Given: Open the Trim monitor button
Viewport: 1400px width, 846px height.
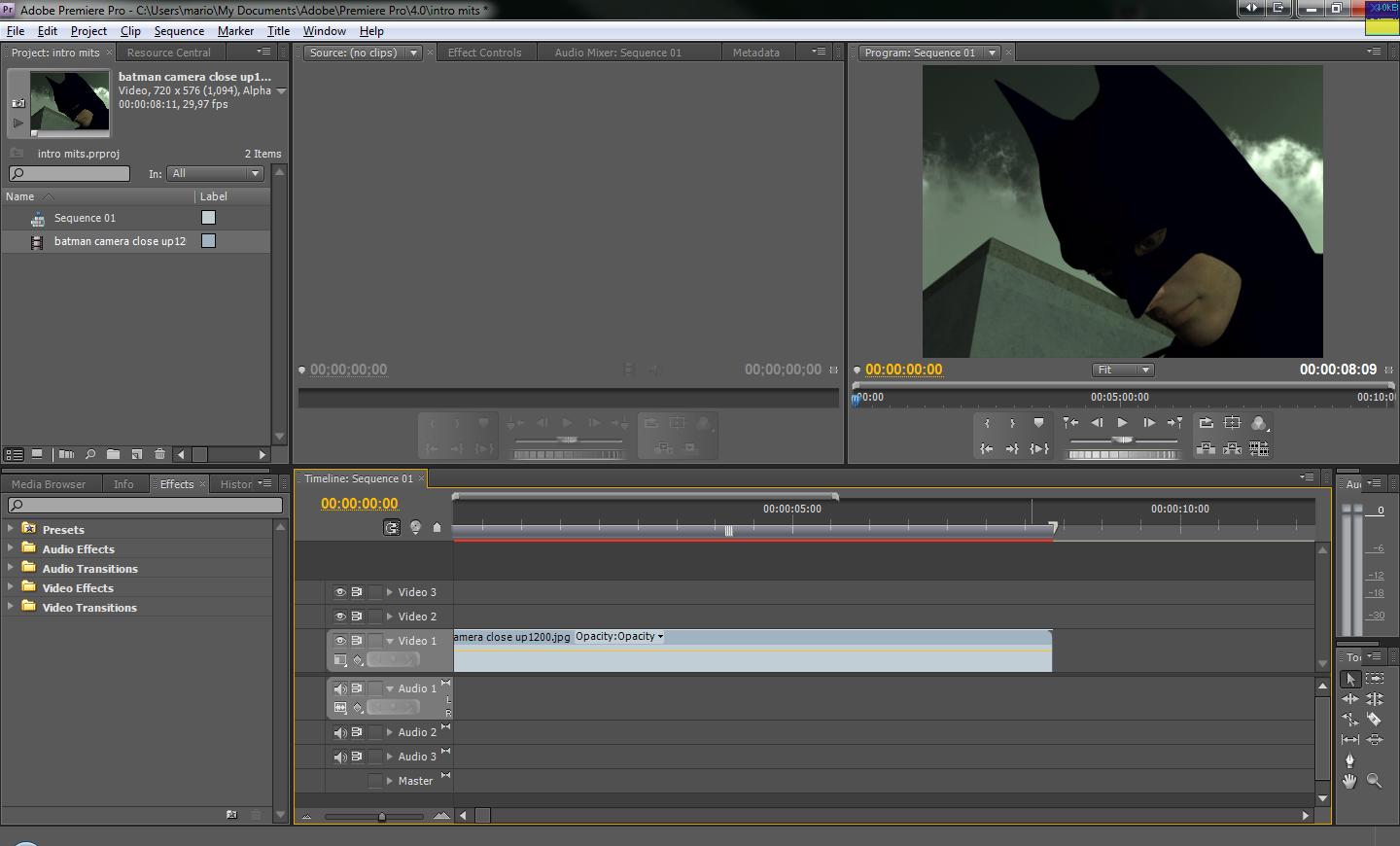Looking at the screenshot, I should [1259, 448].
